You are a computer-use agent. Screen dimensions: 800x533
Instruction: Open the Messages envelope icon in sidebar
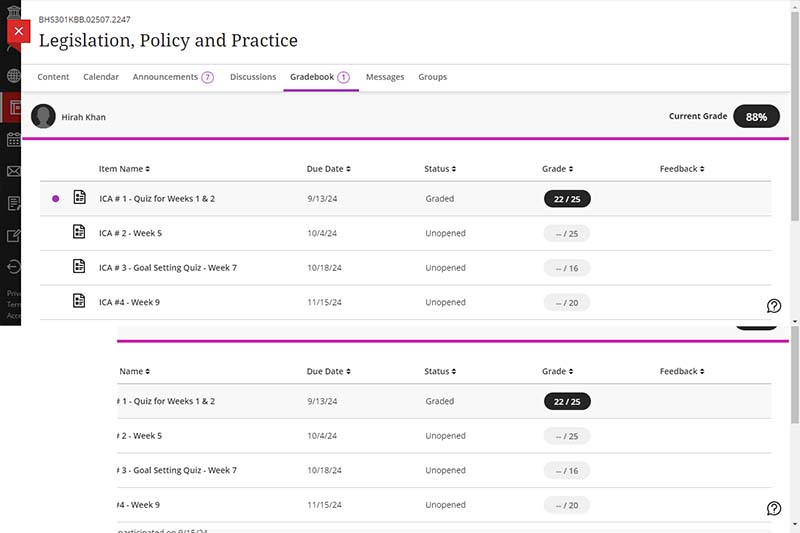click(x=14, y=171)
